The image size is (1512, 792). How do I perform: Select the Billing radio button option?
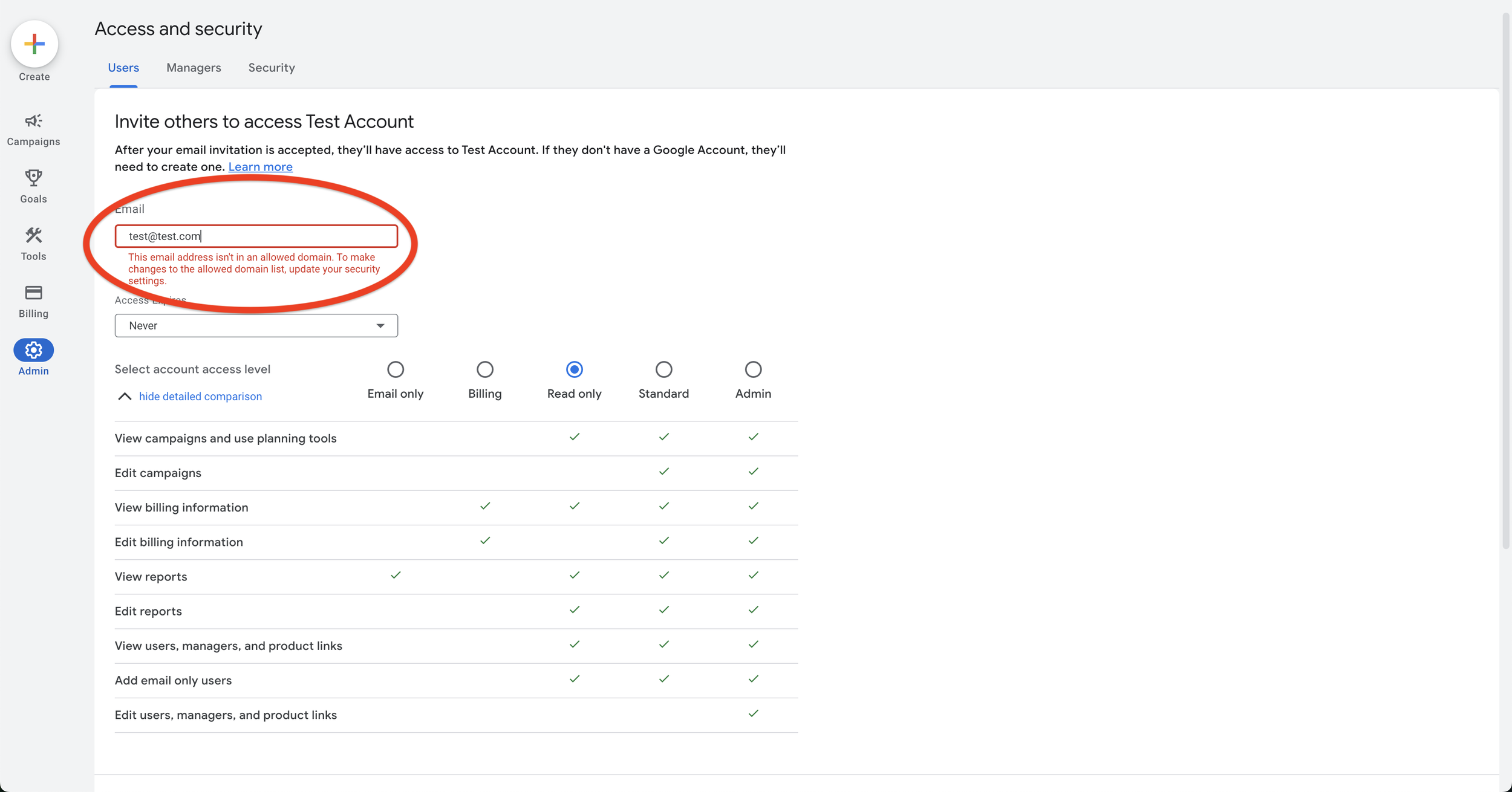tap(484, 369)
